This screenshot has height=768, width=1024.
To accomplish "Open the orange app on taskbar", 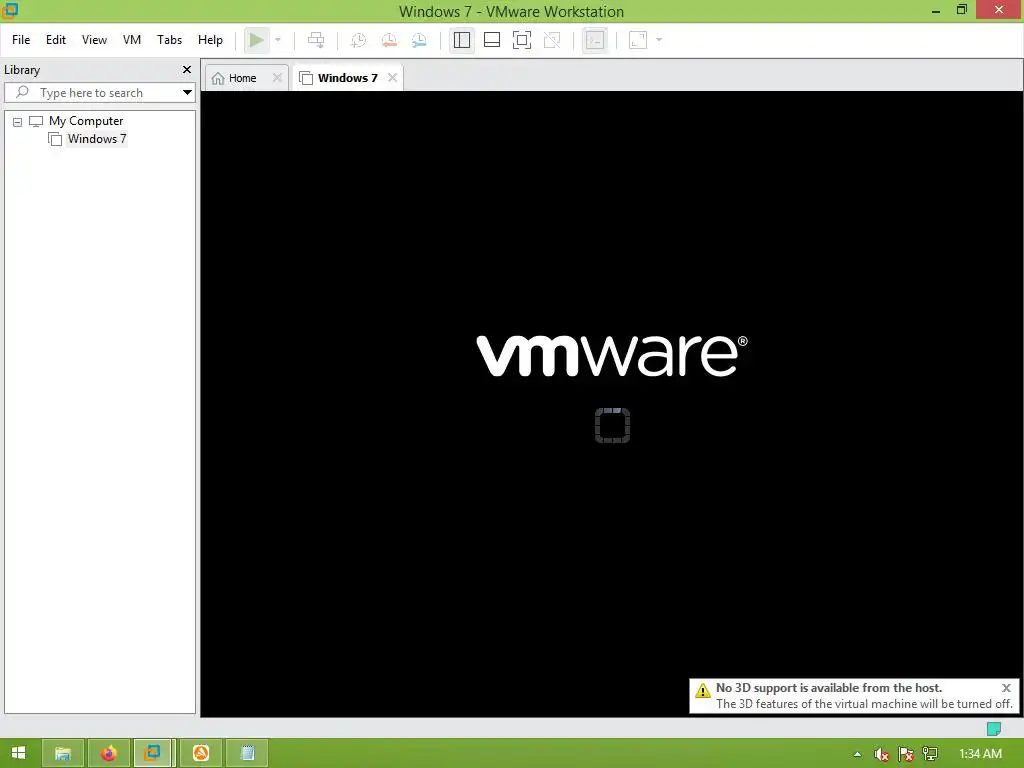I will pyautogui.click(x=201, y=753).
